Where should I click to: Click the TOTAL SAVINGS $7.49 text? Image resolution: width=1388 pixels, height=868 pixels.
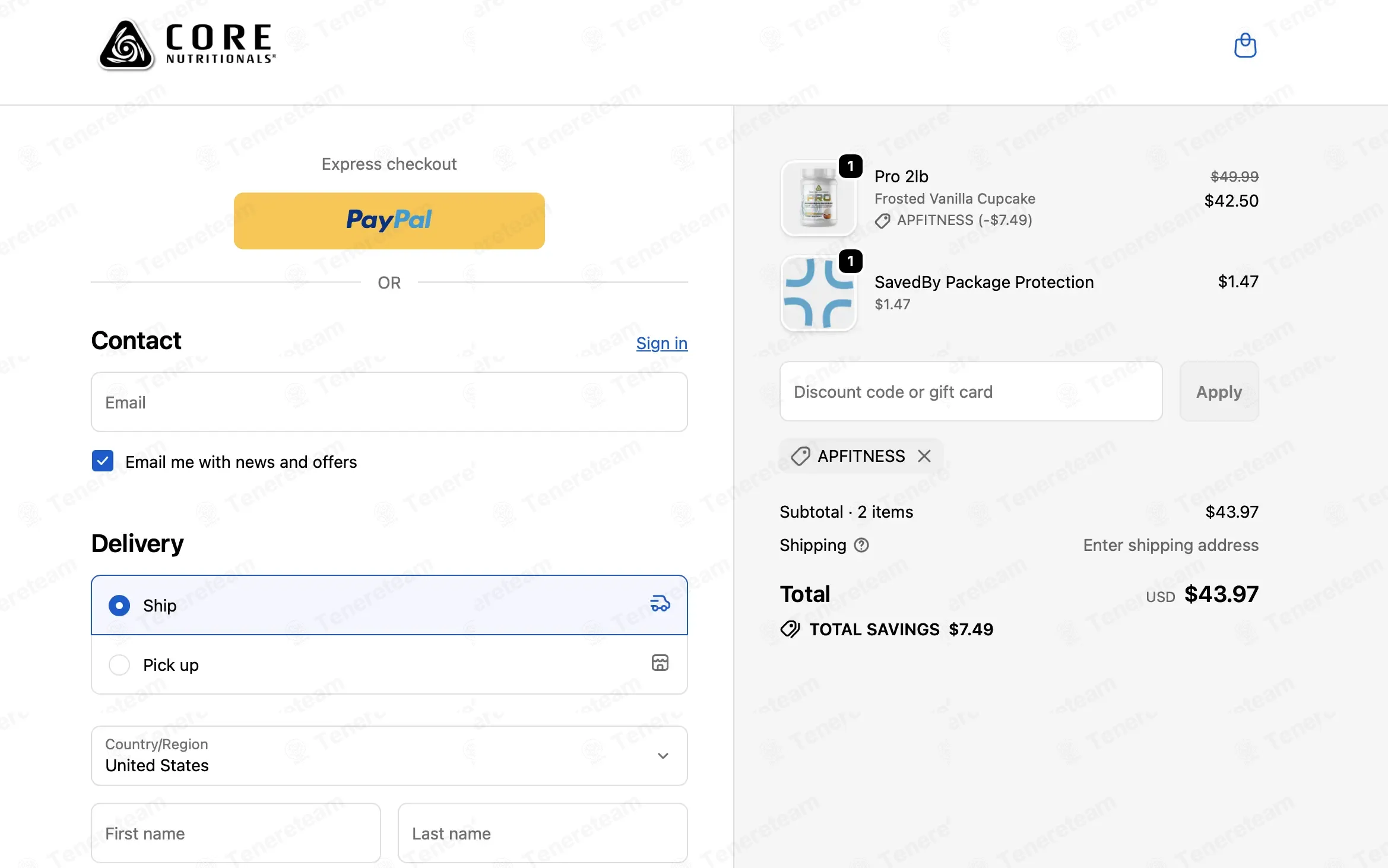click(901, 629)
